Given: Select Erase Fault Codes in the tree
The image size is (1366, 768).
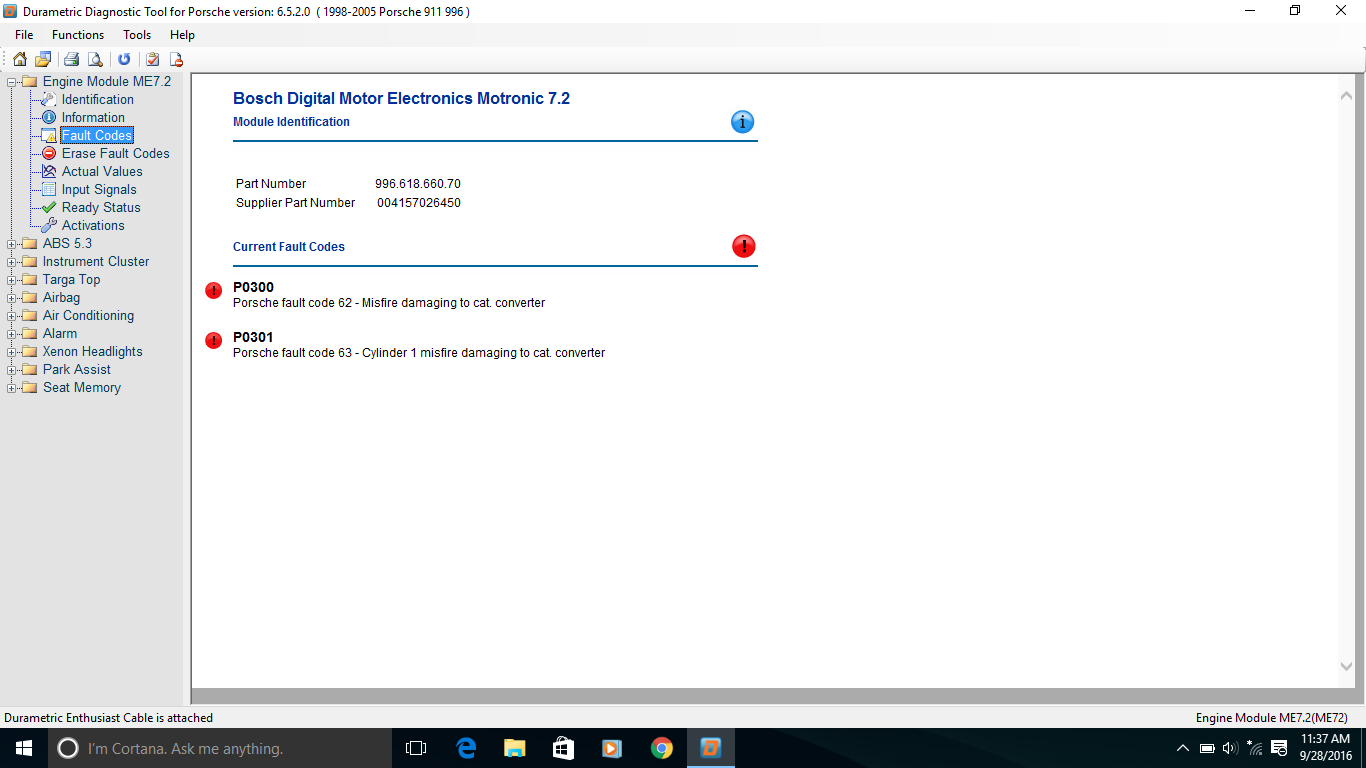Looking at the screenshot, I should tap(116, 153).
